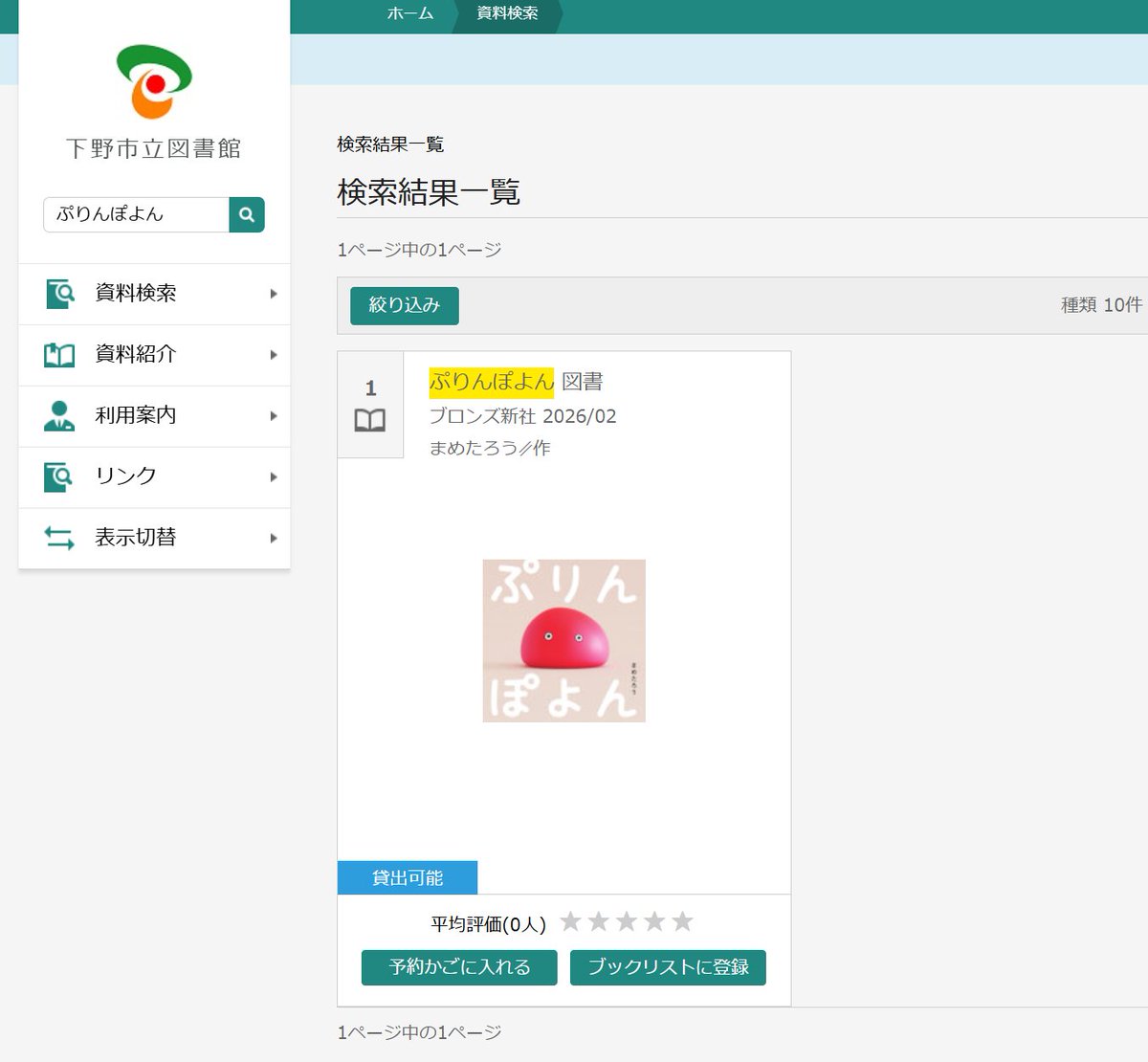Click the 図書 material type label
Viewport: 1148px width, 1062px height.
click(x=583, y=382)
